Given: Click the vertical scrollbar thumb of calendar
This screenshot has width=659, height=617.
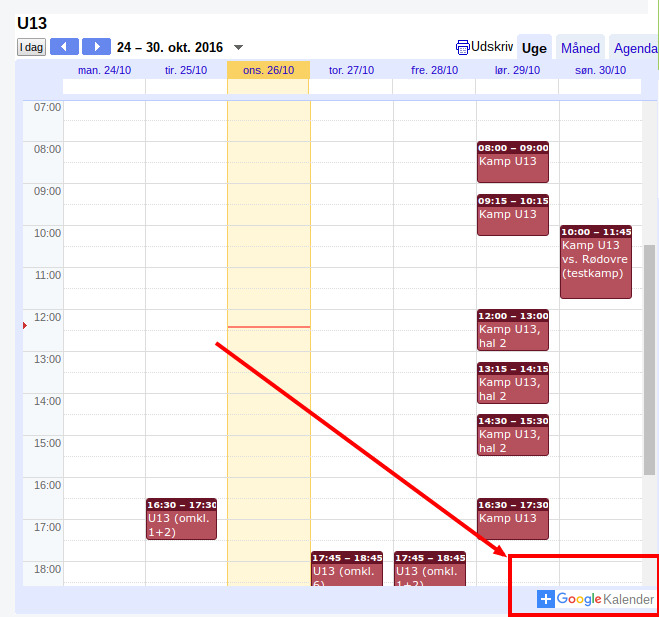Looking at the screenshot, I should click(x=649, y=360).
